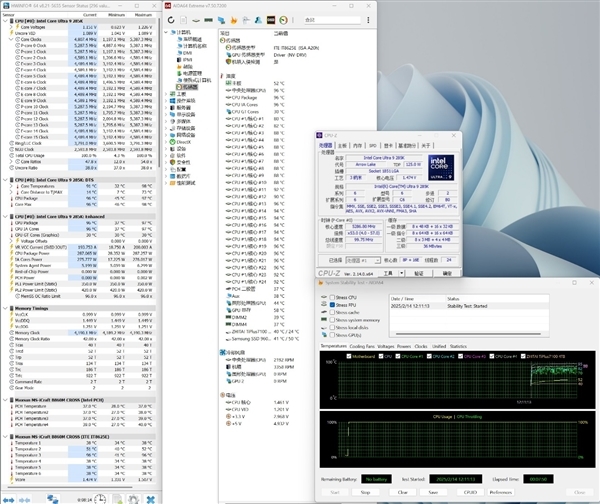Uncheck Stress FPU checkbox
This screenshot has height=504, width=600.
[332, 305]
